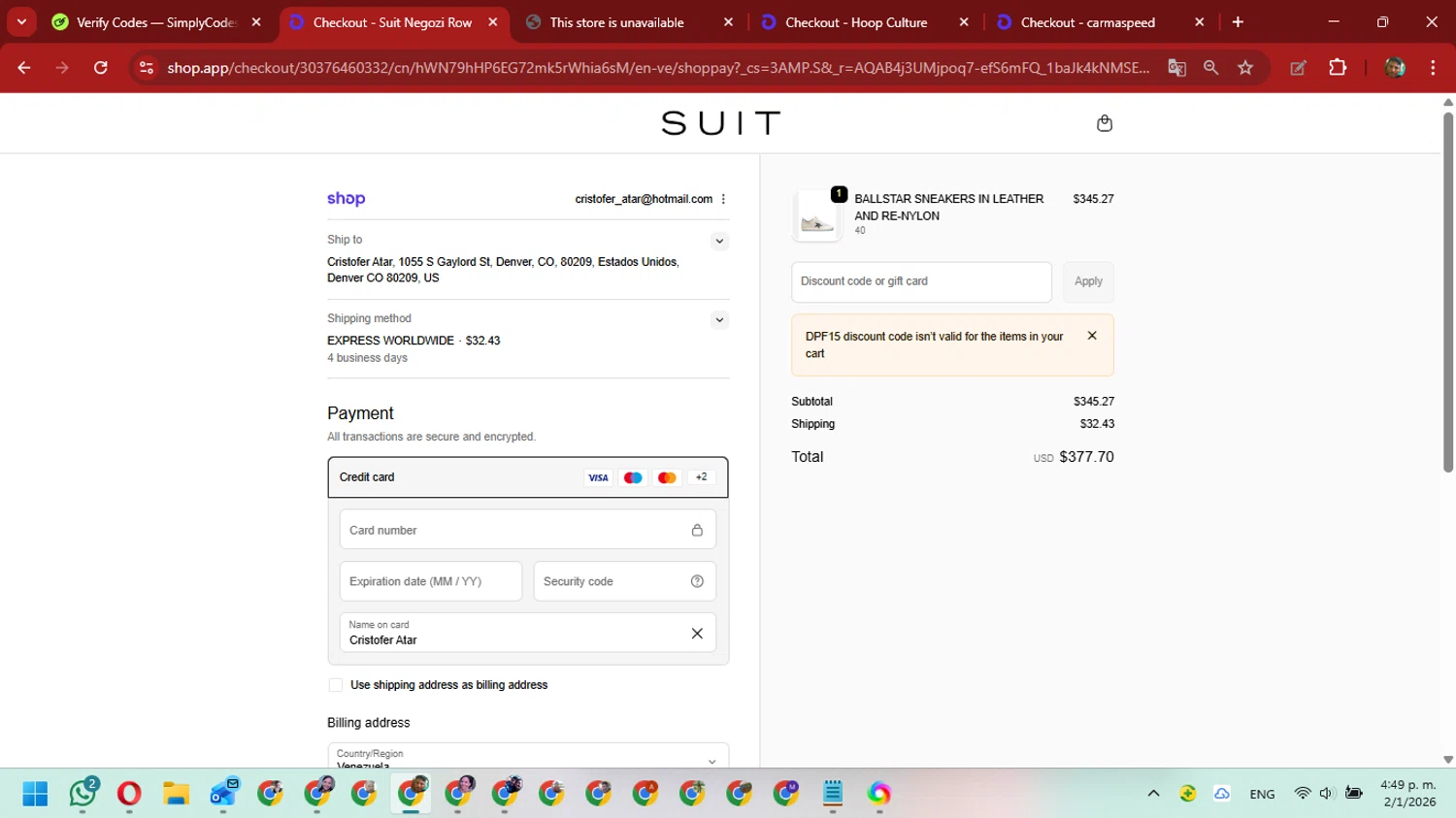The width and height of the screenshot is (1456, 818).
Task: Open the shopping bag icon in SUIT header
Action: [x=1104, y=123]
